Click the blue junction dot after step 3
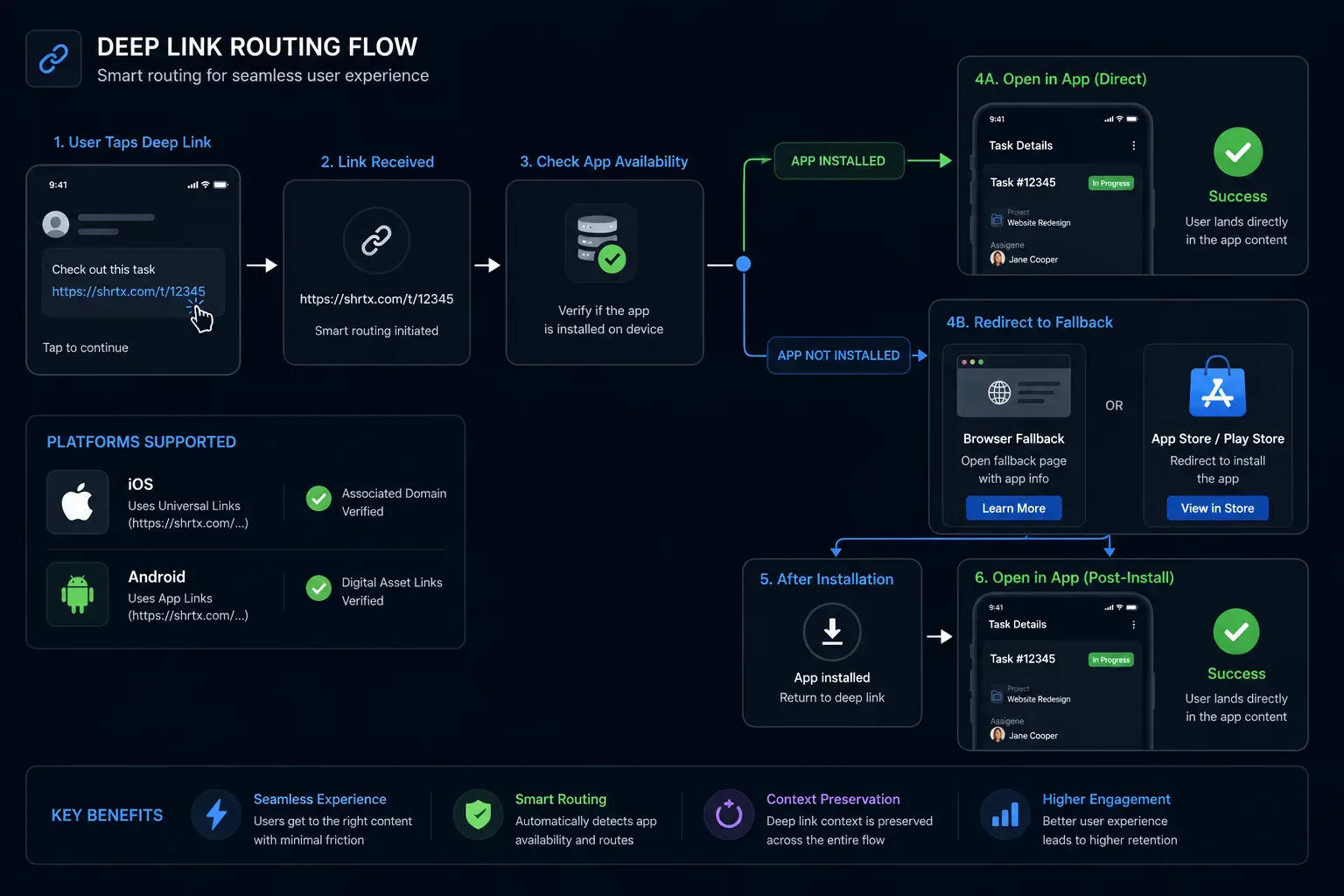The width and height of the screenshot is (1344, 896). [744, 263]
